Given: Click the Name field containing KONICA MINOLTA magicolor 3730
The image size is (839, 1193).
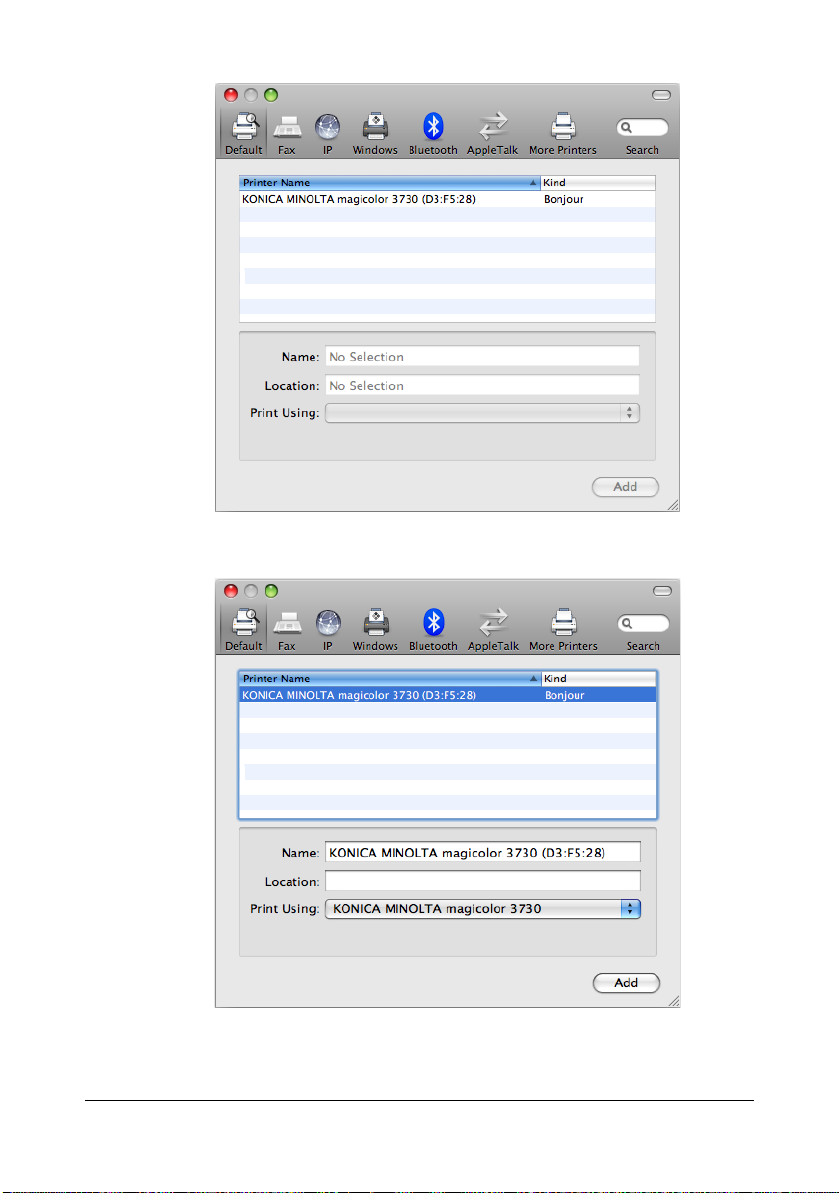Looking at the screenshot, I should pos(482,851).
